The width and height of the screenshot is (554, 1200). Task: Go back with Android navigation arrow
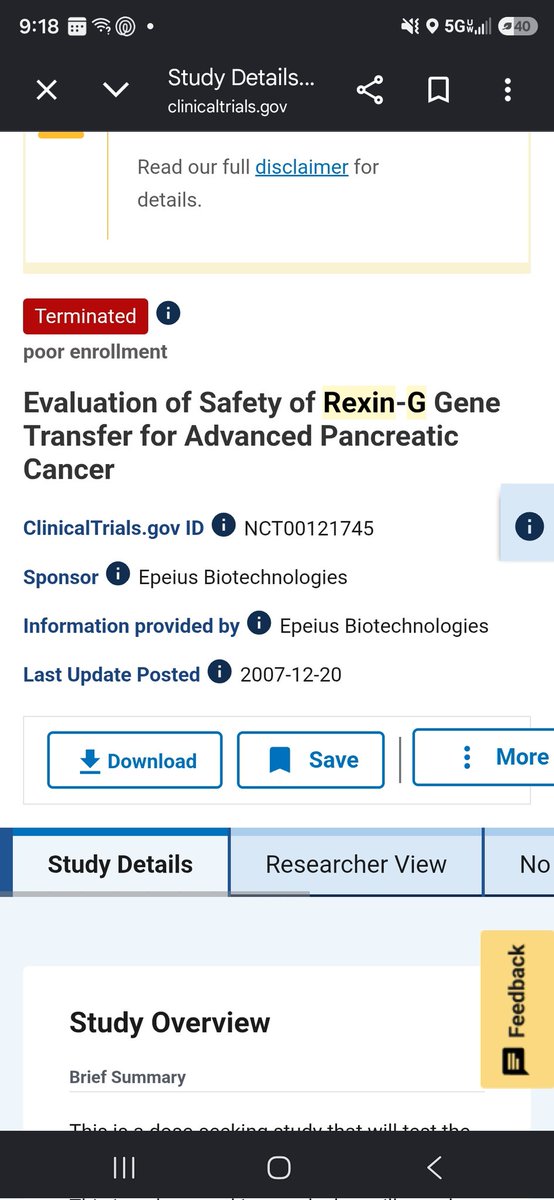(x=434, y=1167)
